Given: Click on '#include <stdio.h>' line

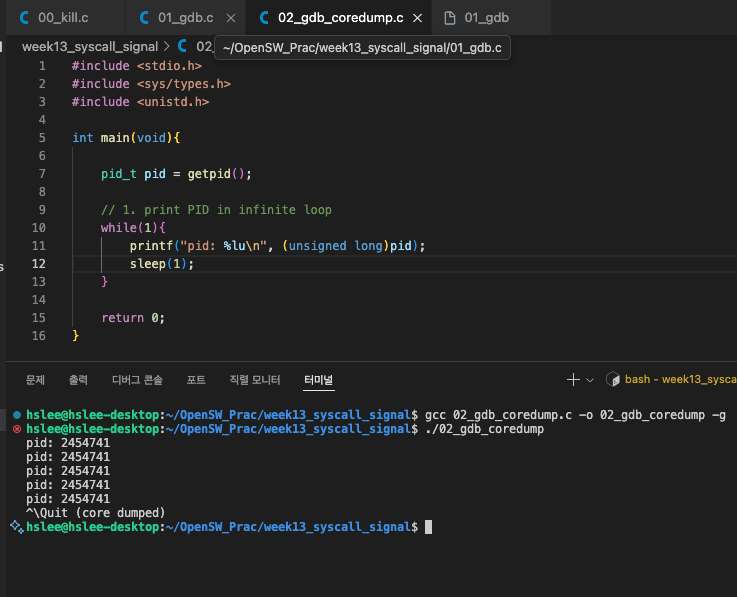Looking at the screenshot, I should pyautogui.click(x=137, y=66).
